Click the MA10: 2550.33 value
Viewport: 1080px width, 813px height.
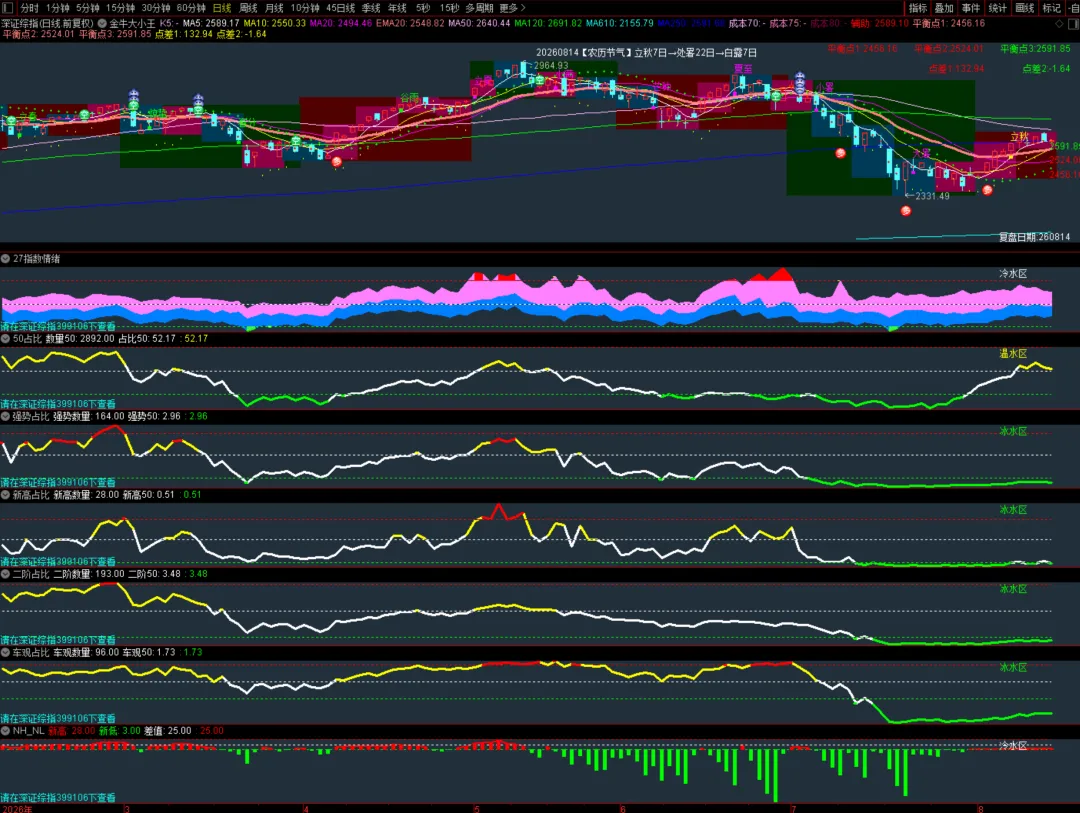point(275,23)
